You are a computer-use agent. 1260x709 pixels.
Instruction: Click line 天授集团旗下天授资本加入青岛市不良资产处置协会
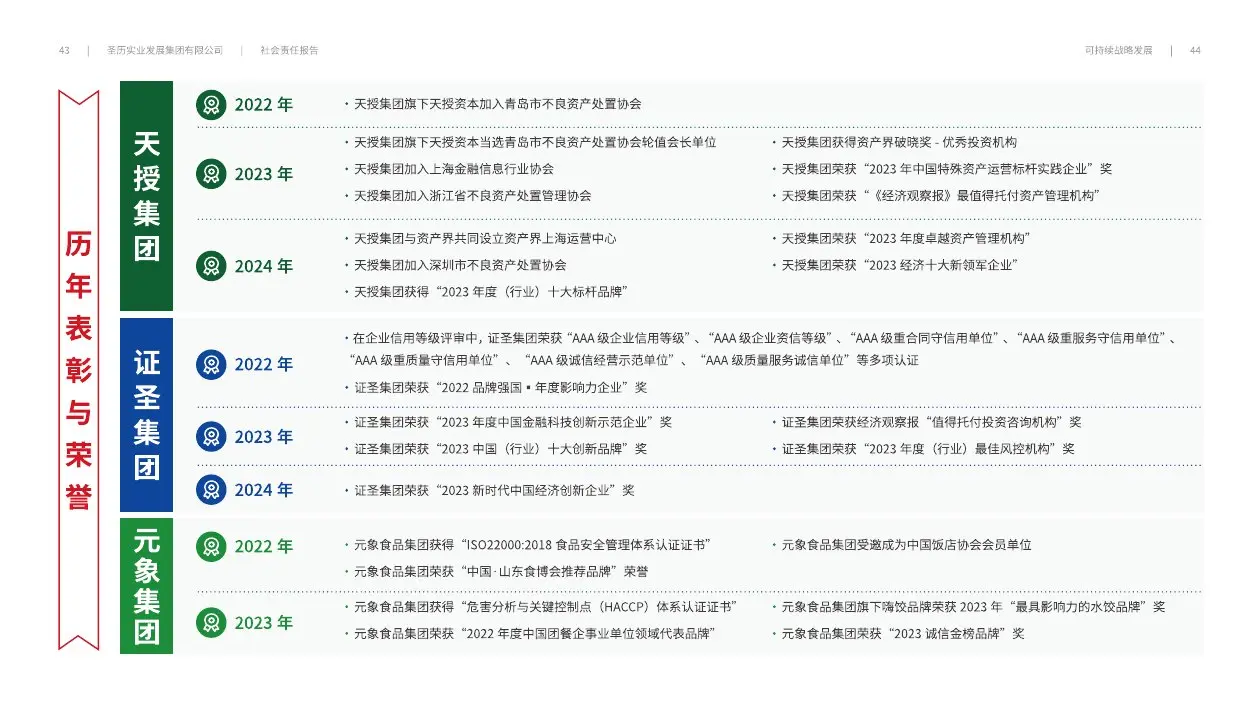[x=493, y=104]
